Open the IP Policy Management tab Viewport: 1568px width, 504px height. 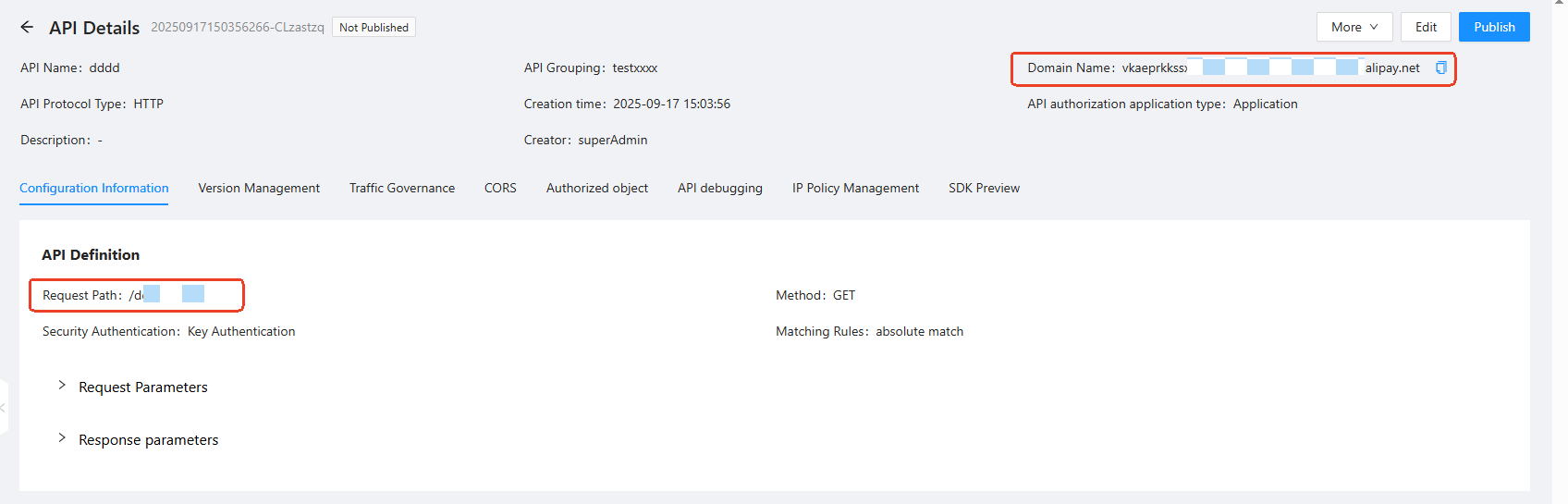pyautogui.click(x=855, y=188)
